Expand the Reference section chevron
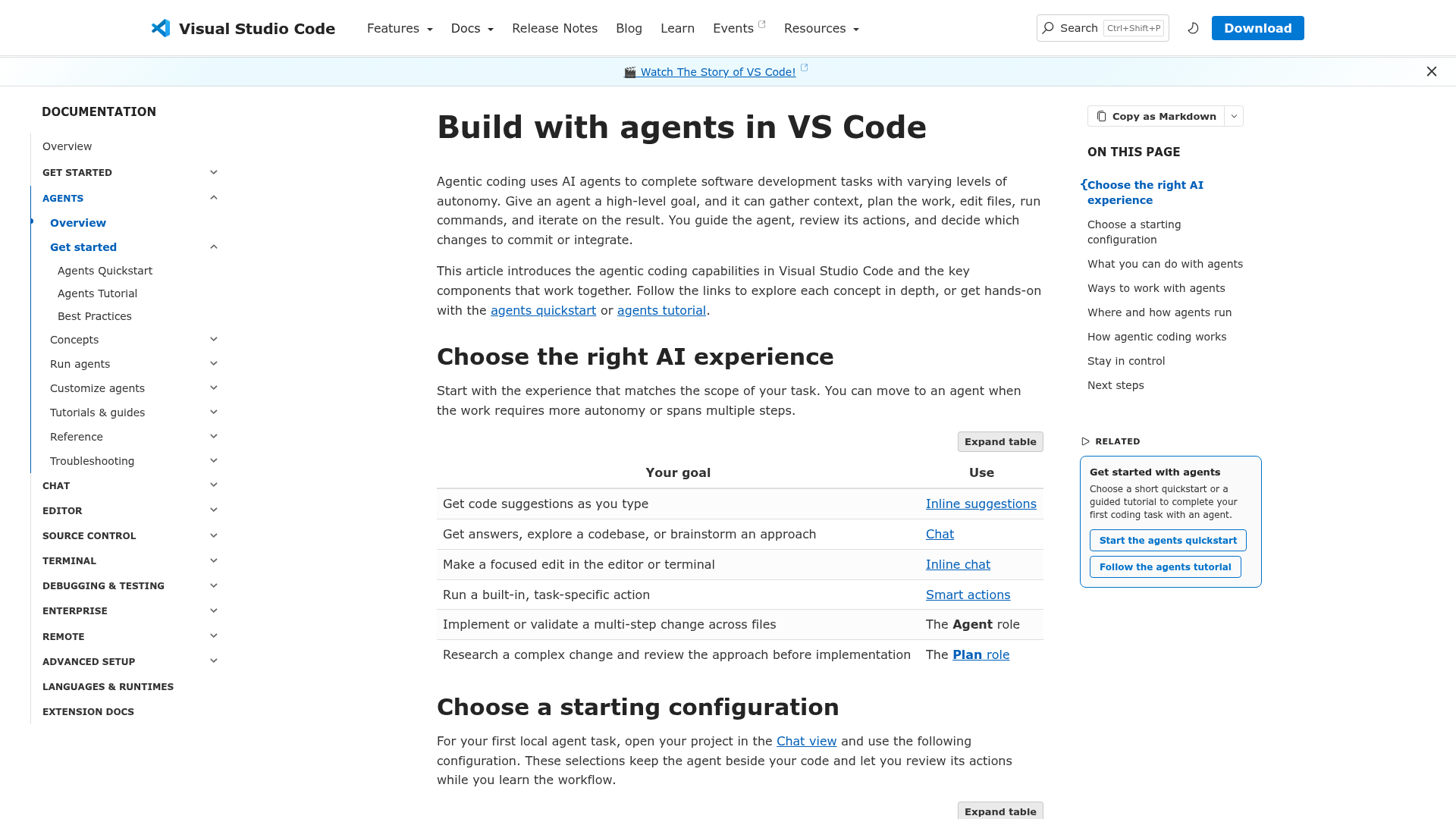1456x819 pixels. [214, 436]
